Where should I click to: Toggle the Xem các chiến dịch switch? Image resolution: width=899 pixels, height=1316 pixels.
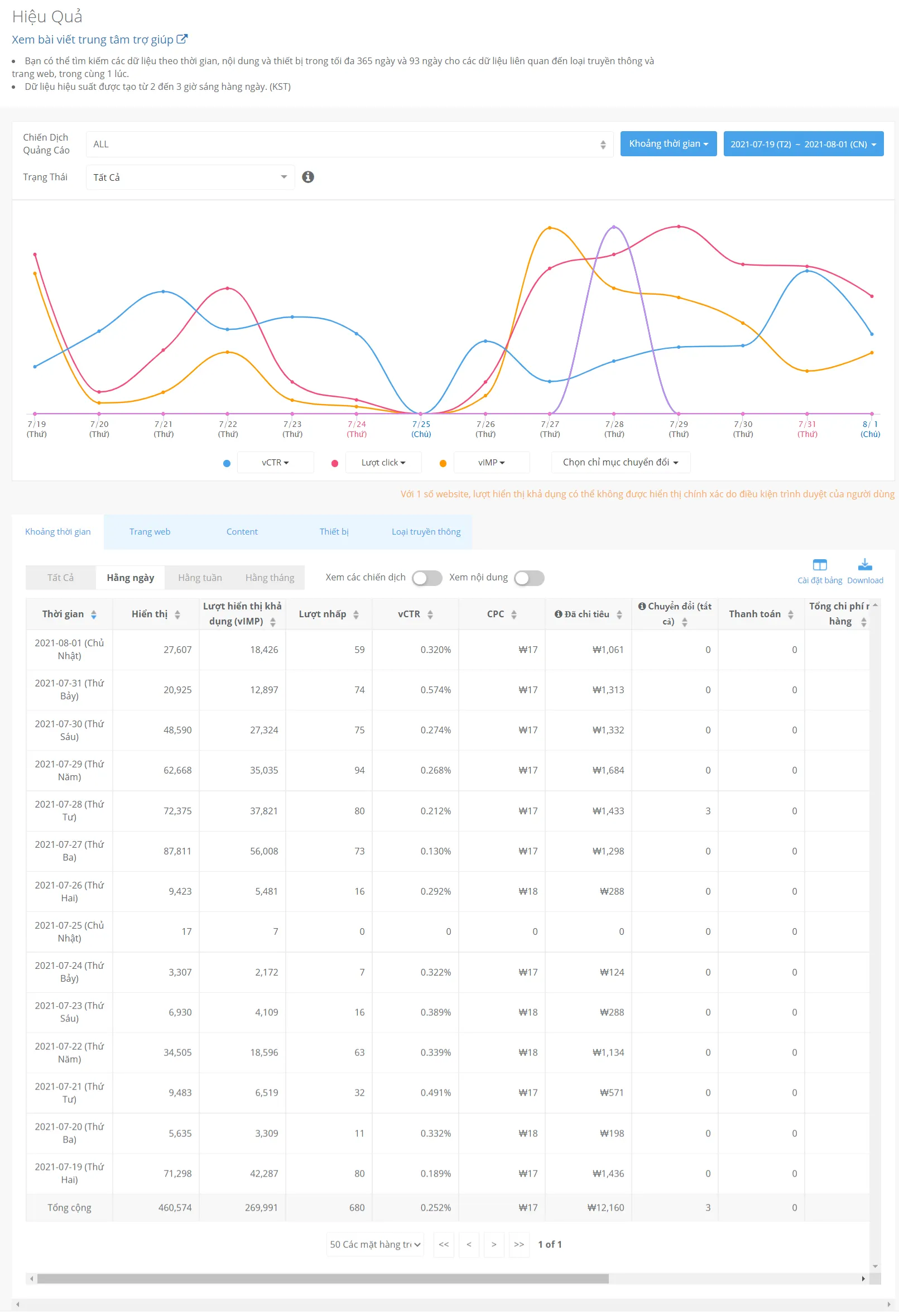(427, 578)
